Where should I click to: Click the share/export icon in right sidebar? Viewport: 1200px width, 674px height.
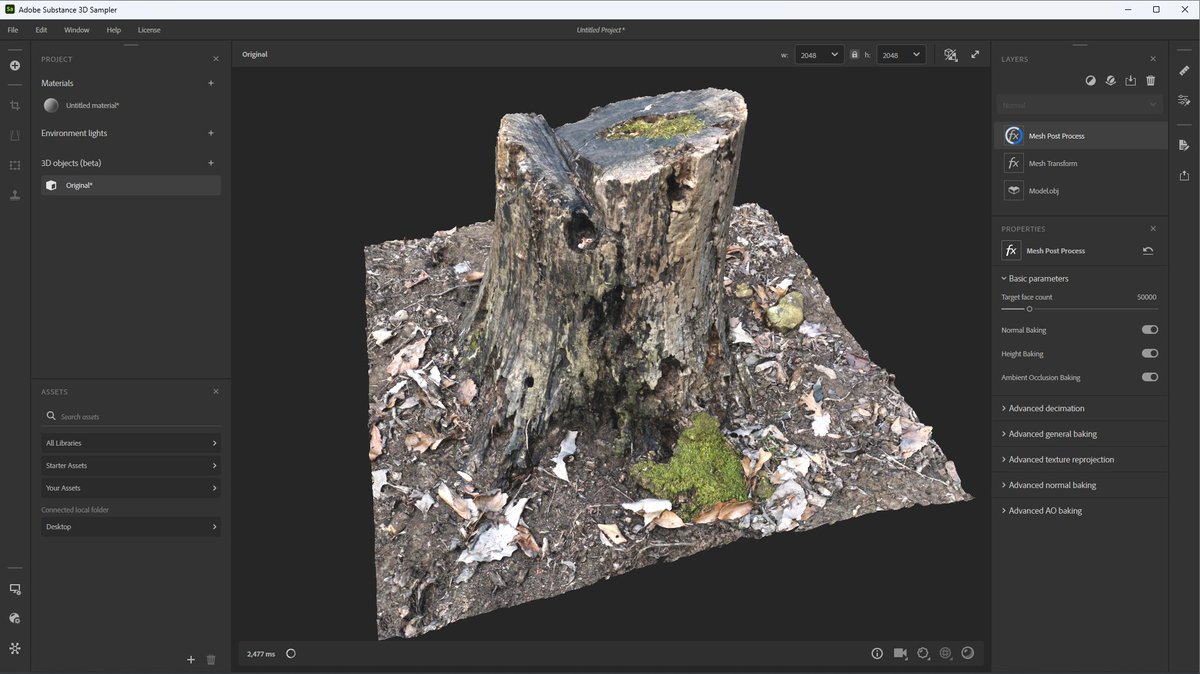pos(1184,175)
